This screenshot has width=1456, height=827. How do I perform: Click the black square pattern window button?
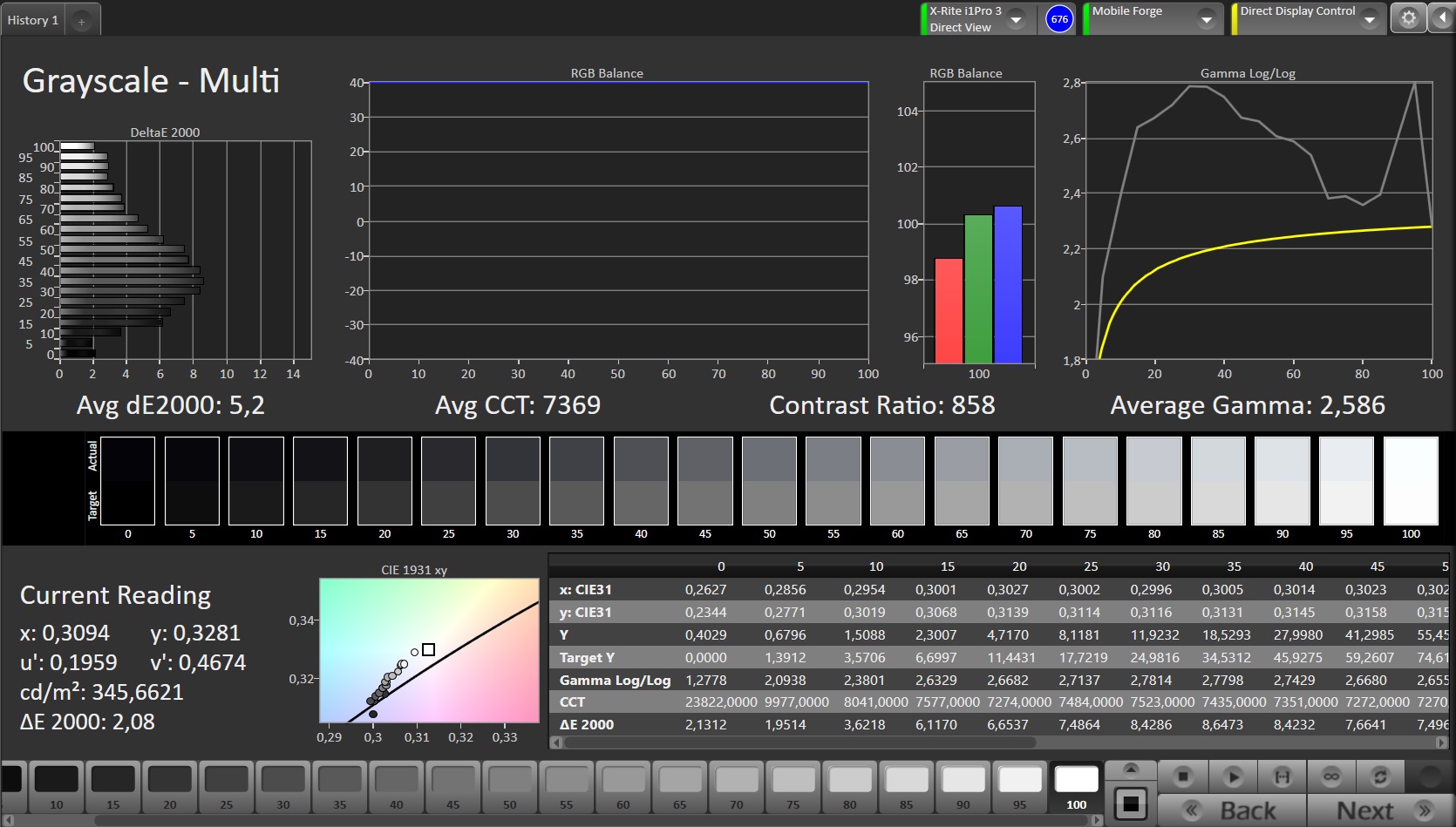[1131, 803]
